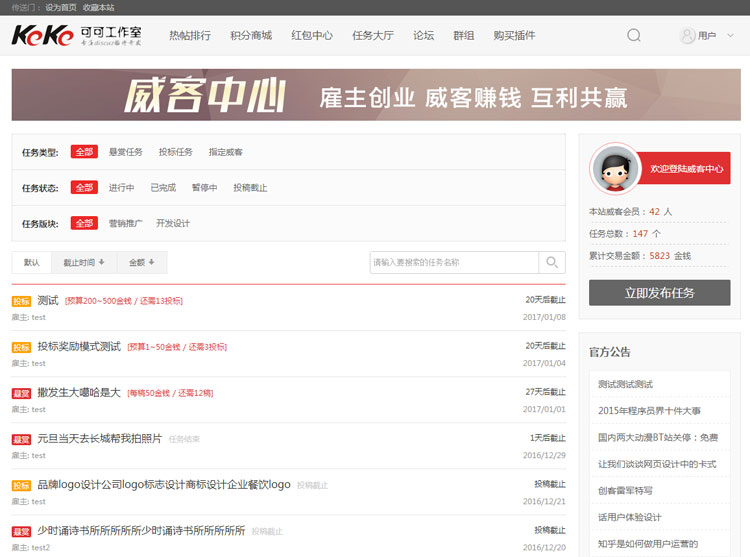Open the task titled 测试
Image resolution: width=750 pixels, height=557 pixels.
(48, 301)
